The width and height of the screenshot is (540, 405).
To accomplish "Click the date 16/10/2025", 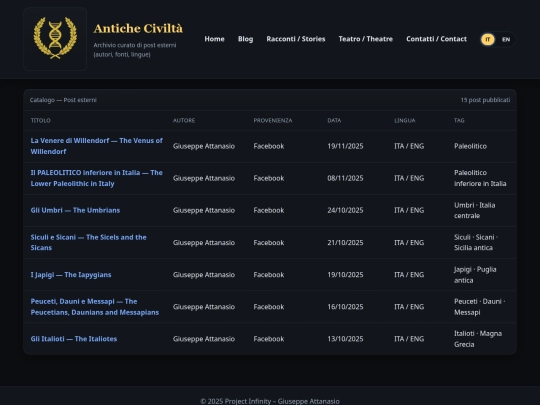I will coord(345,307).
